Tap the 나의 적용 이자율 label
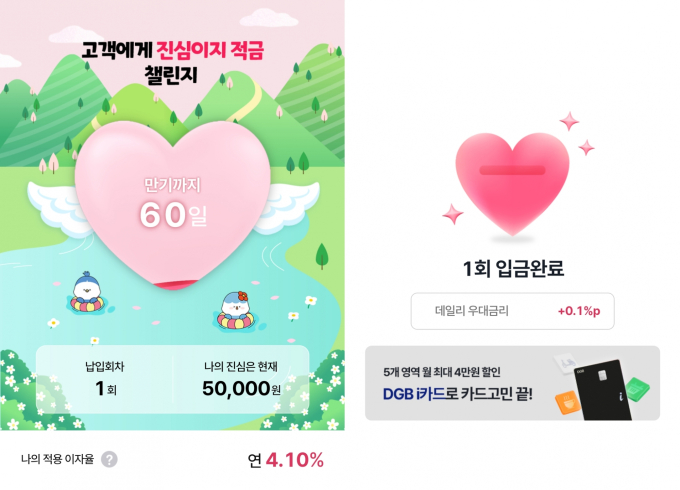 57,459
